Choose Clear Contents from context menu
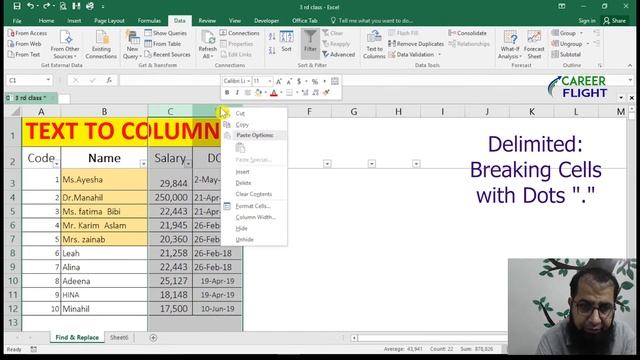Viewport: 640px width, 360px height. 253,194
